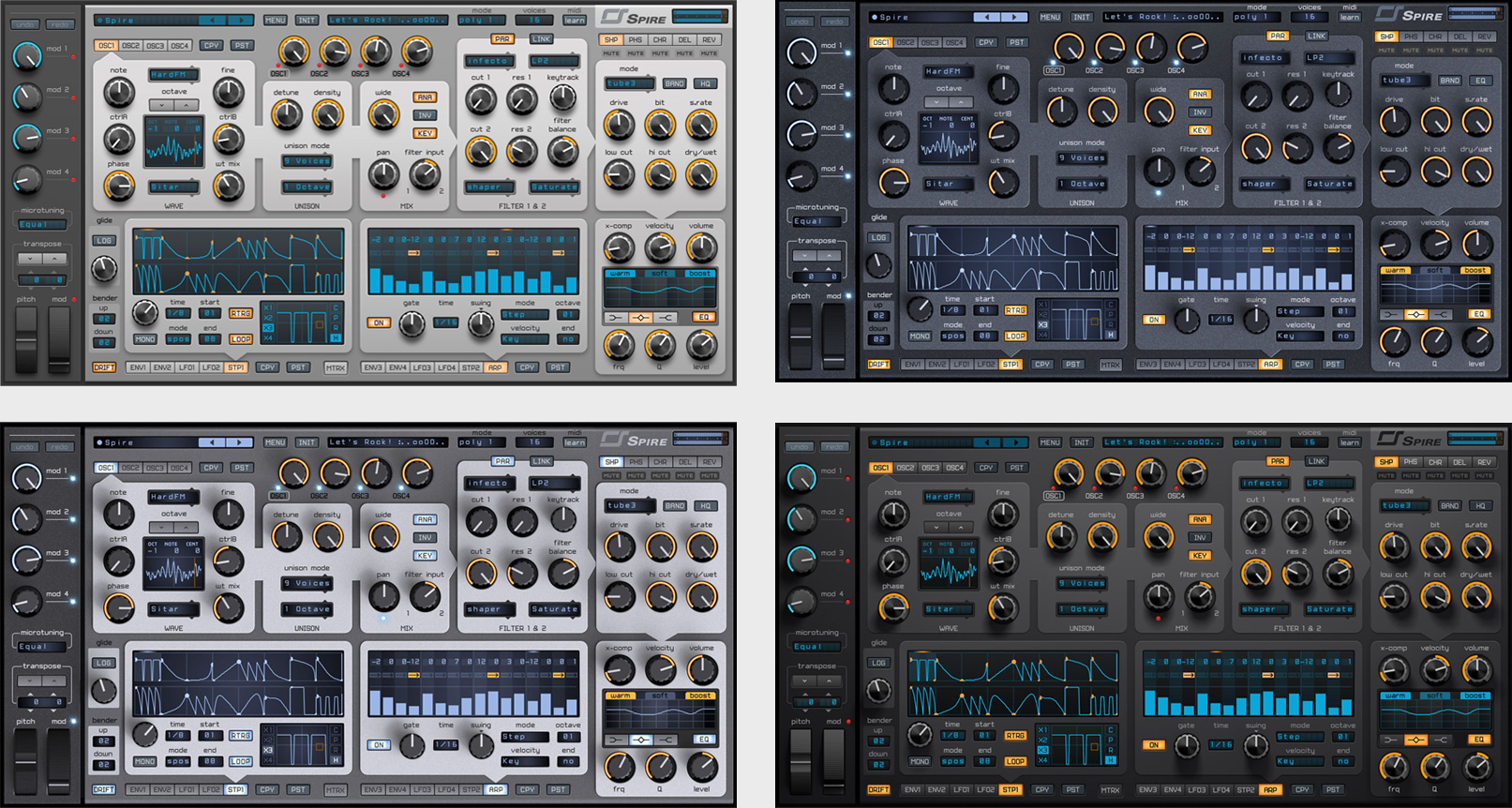Open Saturate dropdown in top-right navy skin

pos(1329,184)
